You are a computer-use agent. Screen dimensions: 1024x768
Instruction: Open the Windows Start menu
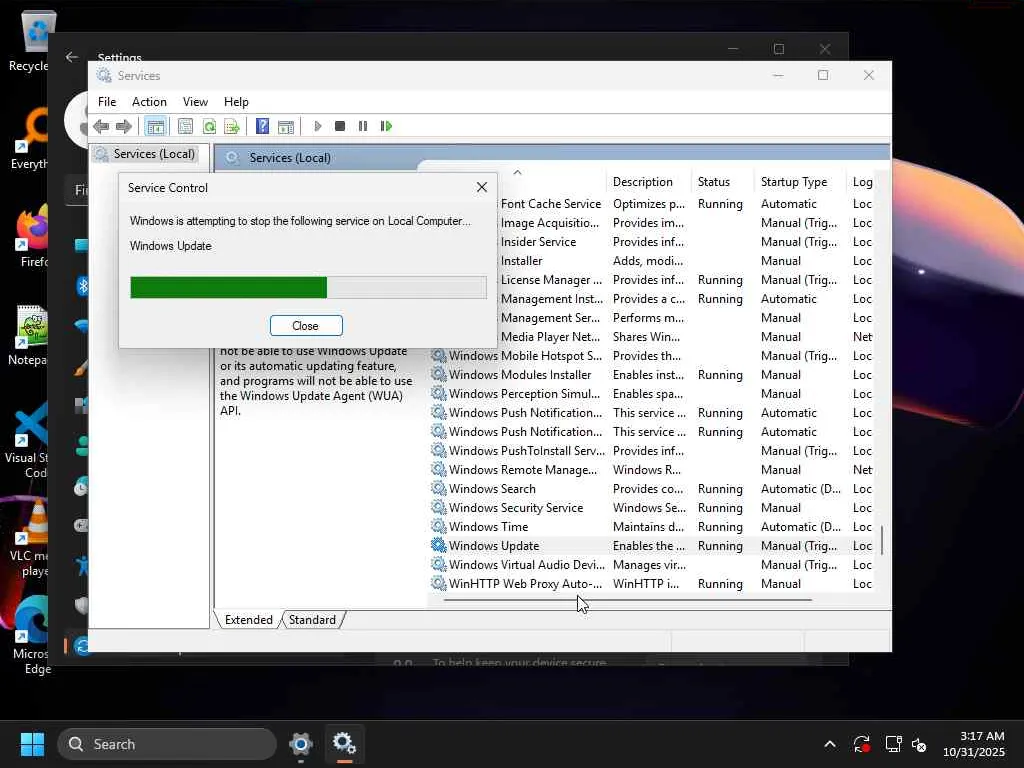click(32, 744)
